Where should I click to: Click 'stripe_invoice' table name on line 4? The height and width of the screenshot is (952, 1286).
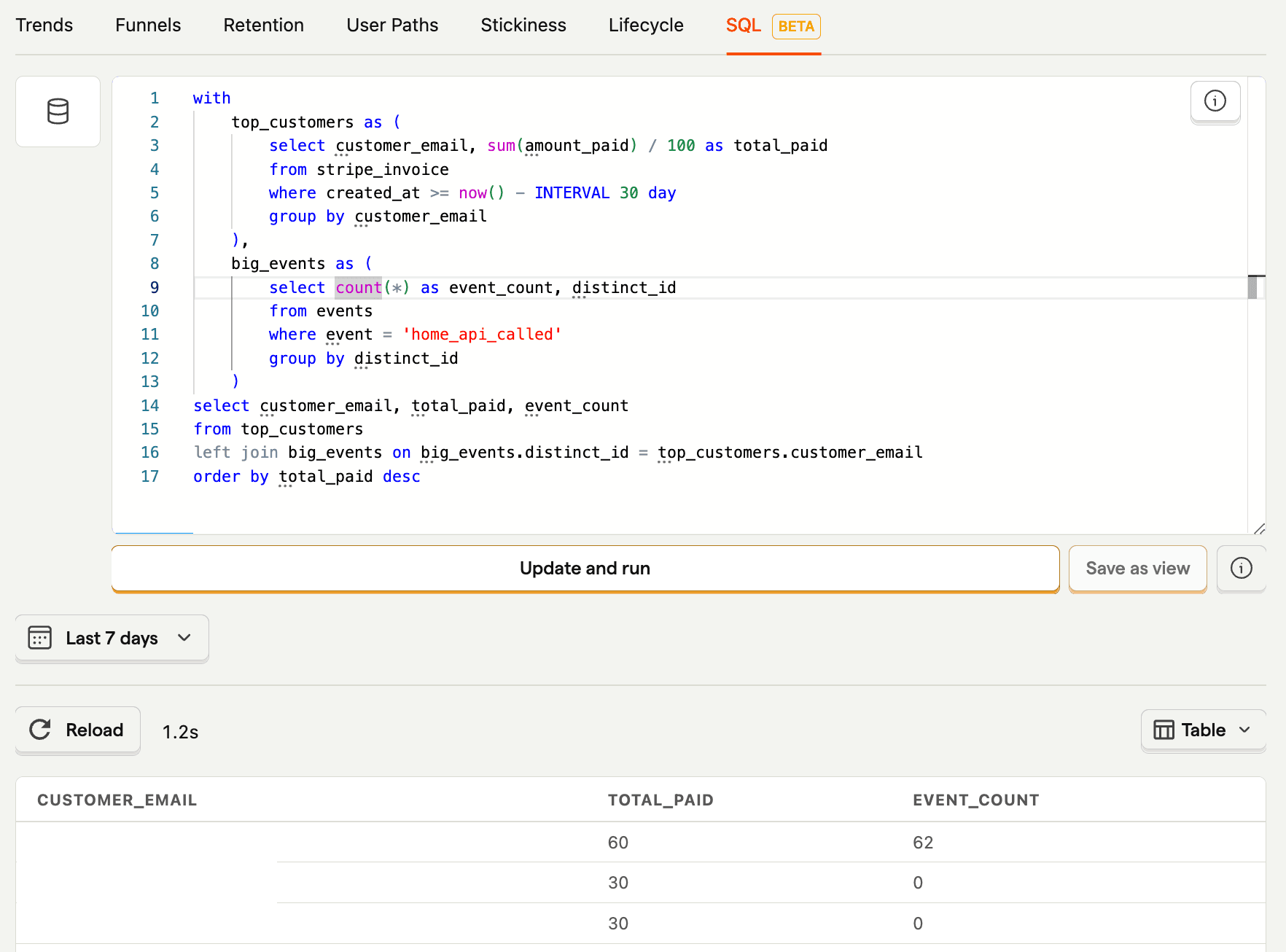click(x=383, y=169)
